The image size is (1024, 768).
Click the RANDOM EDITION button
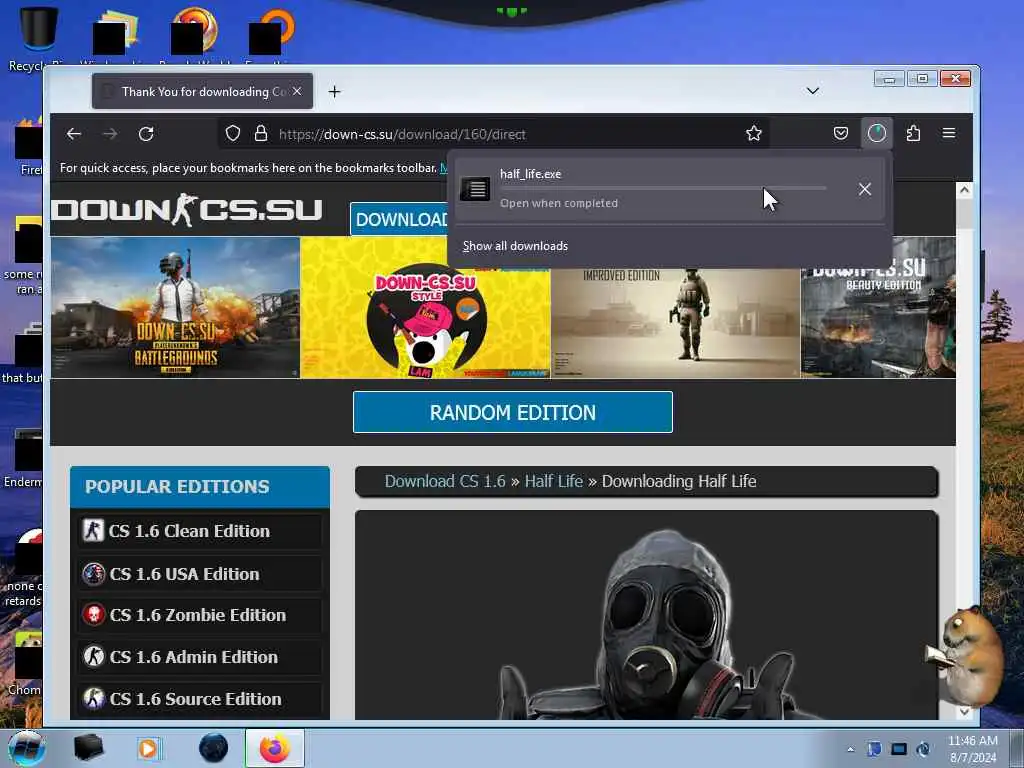click(513, 412)
